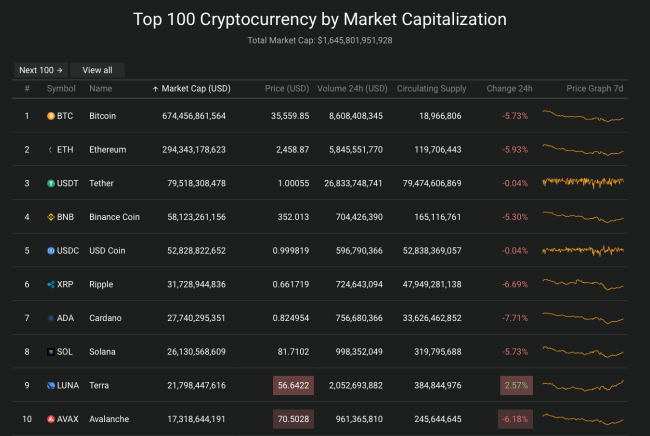Sort by Volume 24h (USD) column
The width and height of the screenshot is (650, 436).
[x=352, y=89]
